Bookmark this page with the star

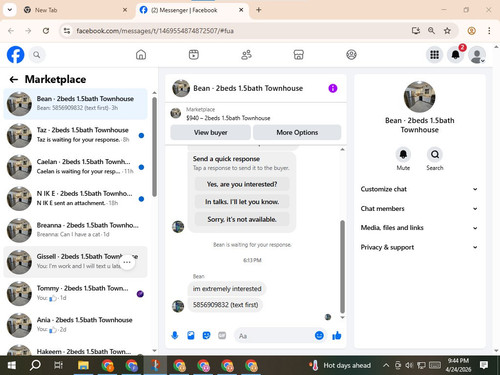[x=447, y=31]
